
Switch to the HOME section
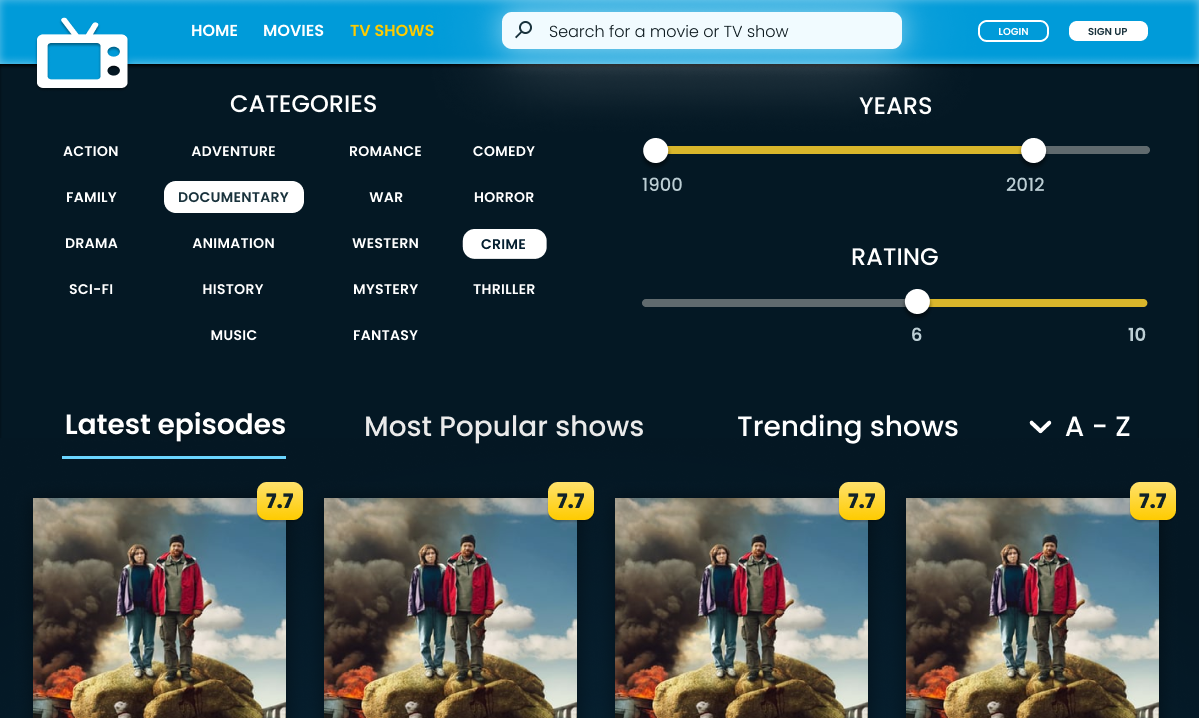coord(214,30)
